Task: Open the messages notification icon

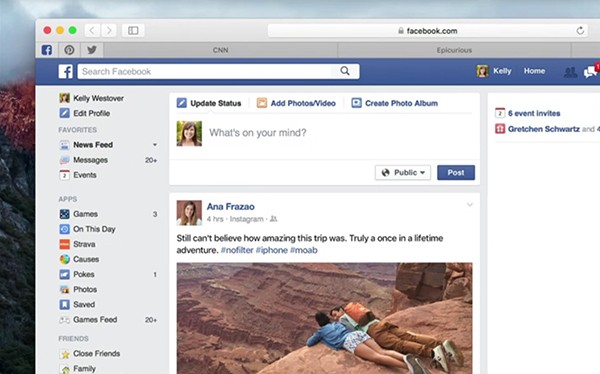Action: 590,72
